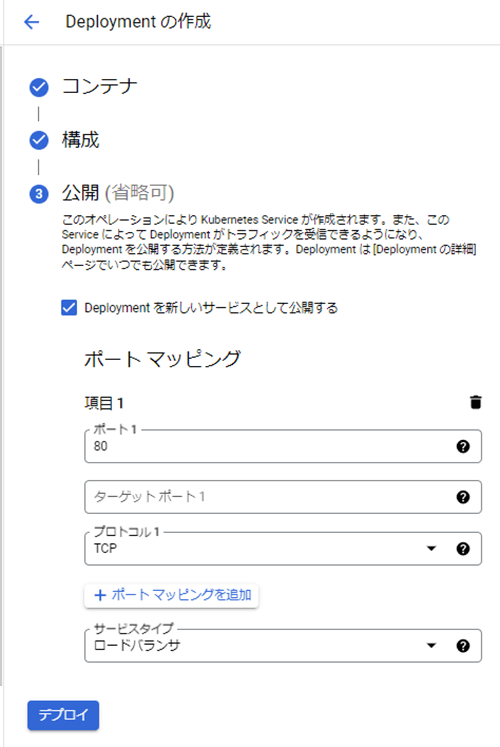
Task: Delete 項目 1 with the trash icon
Action: pos(475,402)
